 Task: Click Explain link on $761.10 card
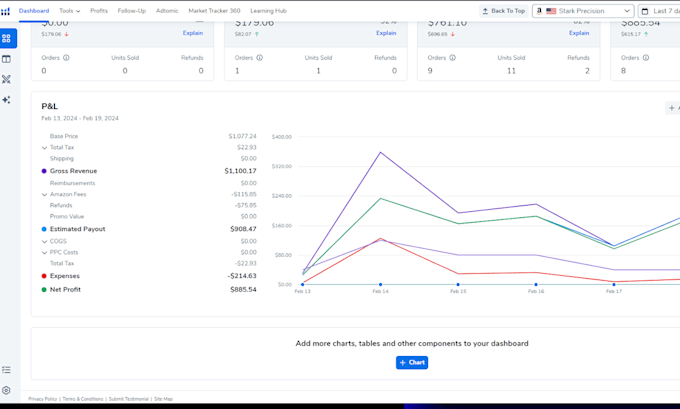[x=579, y=33]
